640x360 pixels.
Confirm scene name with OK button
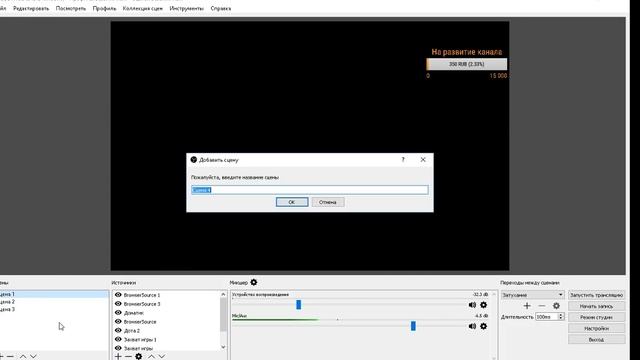(x=292, y=202)
